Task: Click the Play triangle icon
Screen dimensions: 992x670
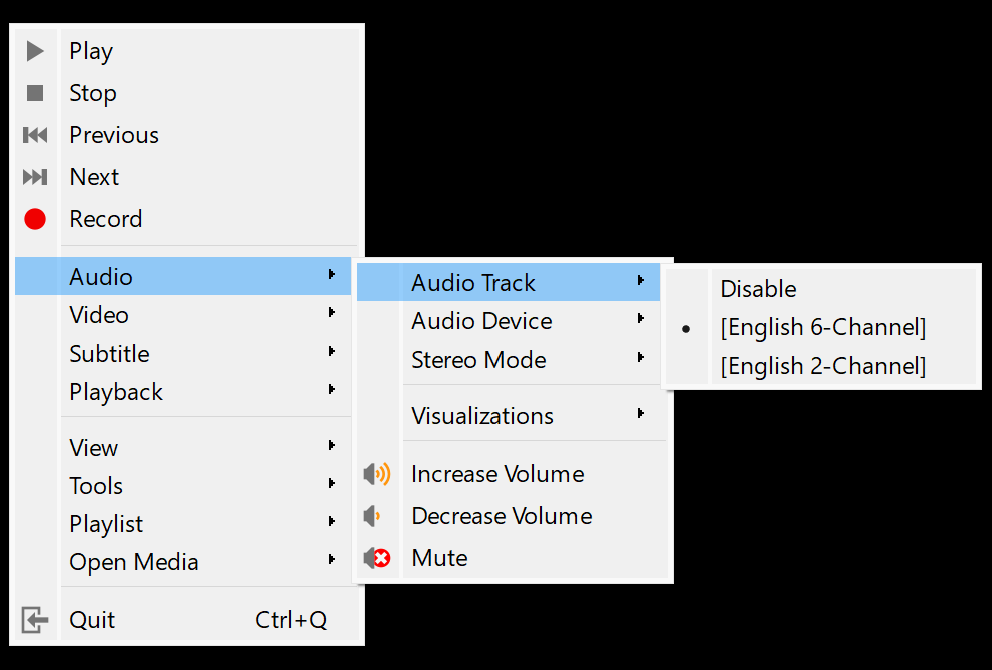Action: point(35,51)
